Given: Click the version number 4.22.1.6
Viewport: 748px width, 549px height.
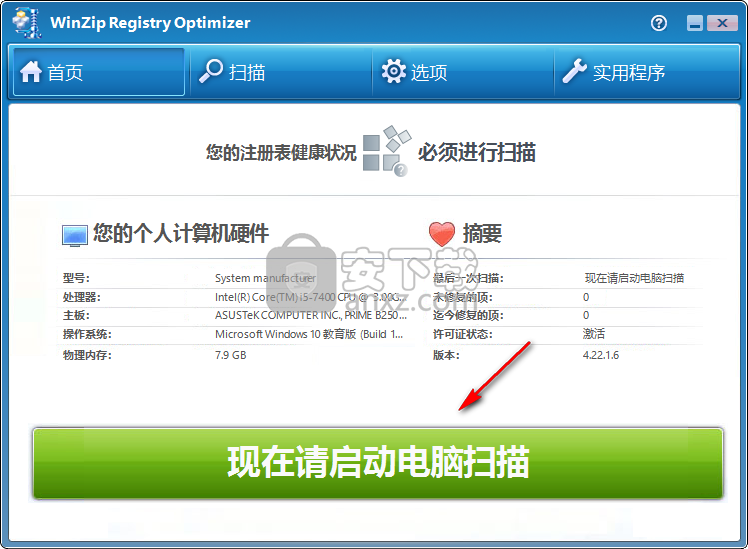Looking at the screenshot, I should [601, 355].
